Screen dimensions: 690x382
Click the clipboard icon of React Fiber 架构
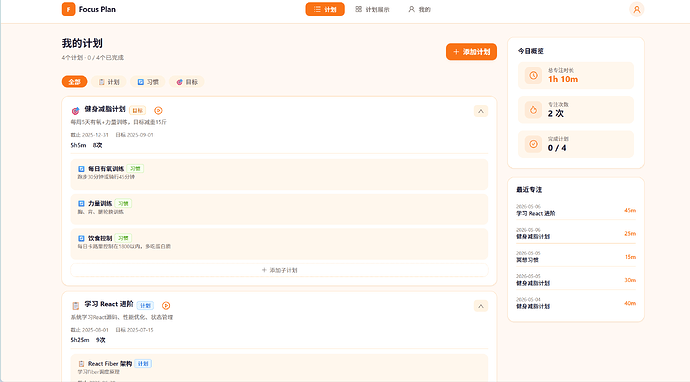click(x=81, y=364)
